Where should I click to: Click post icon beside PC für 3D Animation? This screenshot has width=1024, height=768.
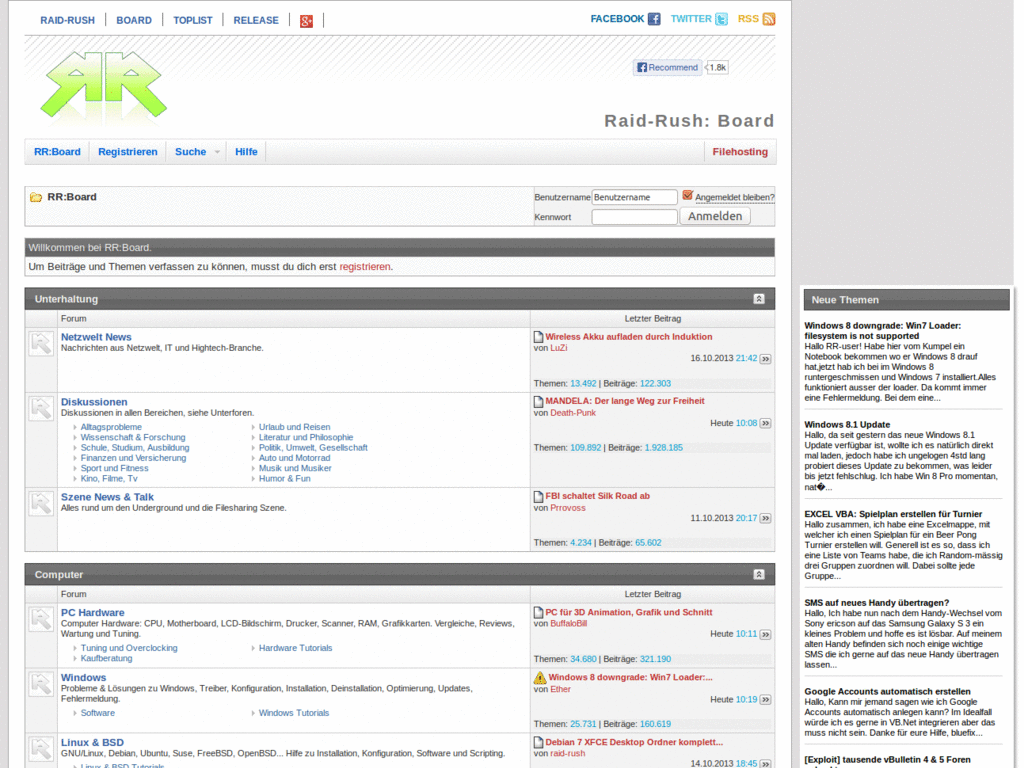pos(538,613)
